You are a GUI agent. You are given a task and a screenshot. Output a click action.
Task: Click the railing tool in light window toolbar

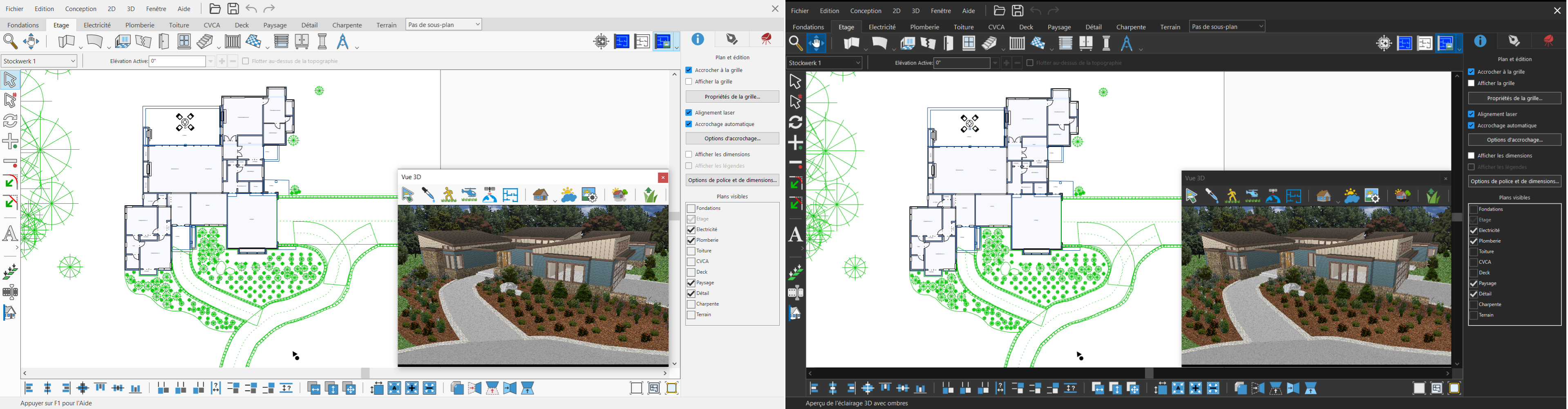coord(233,41)
